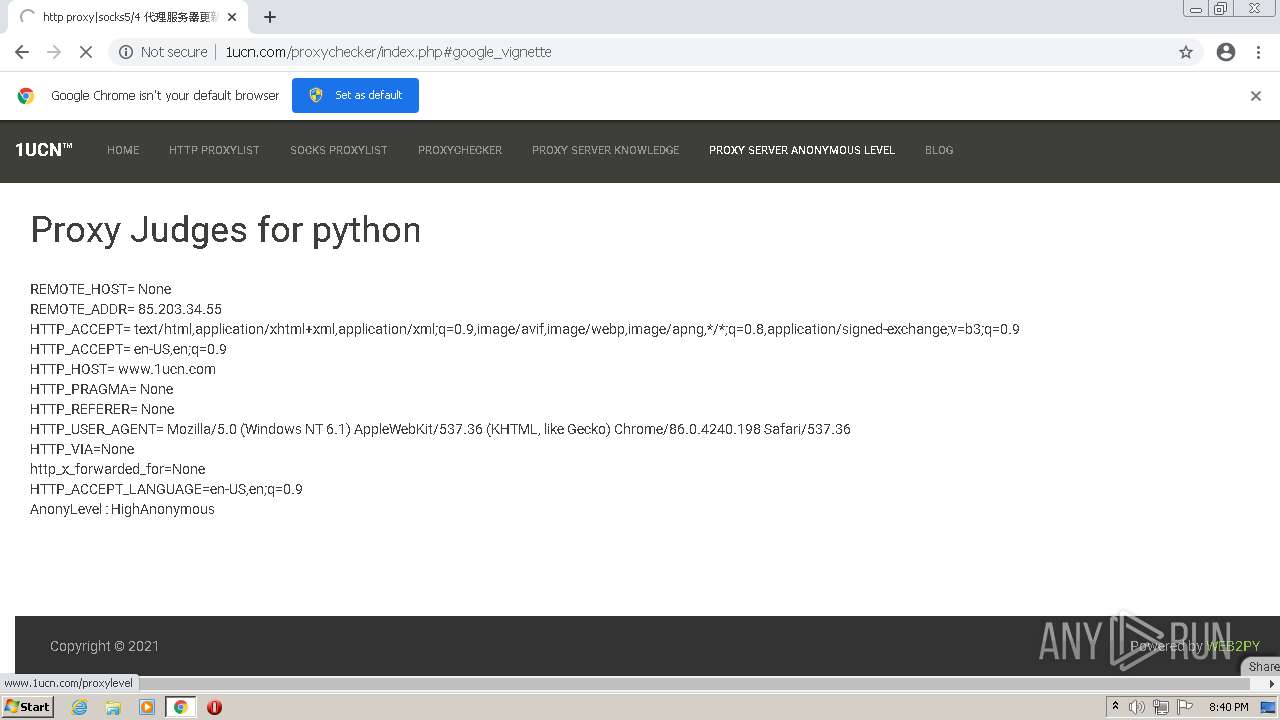Show hidden system tray icons arrow
The height and width of the screenshot is (720, 1280).
click(1115, 707)
